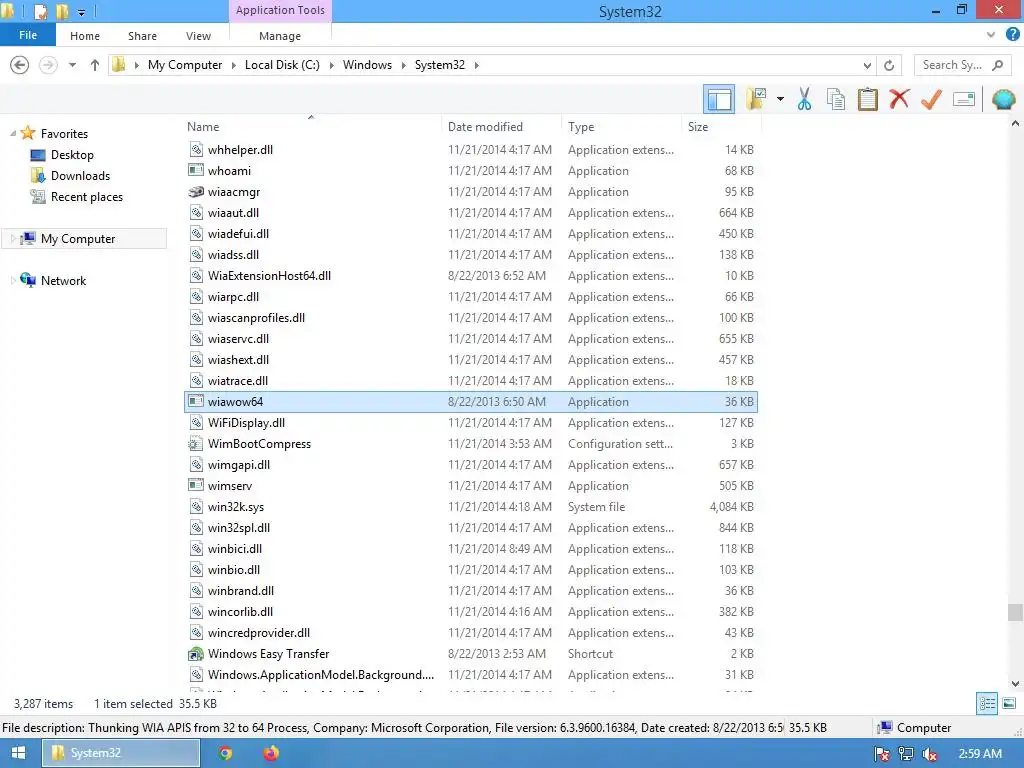
Task: Sort by the Type column header
Action: click(622, 127)
